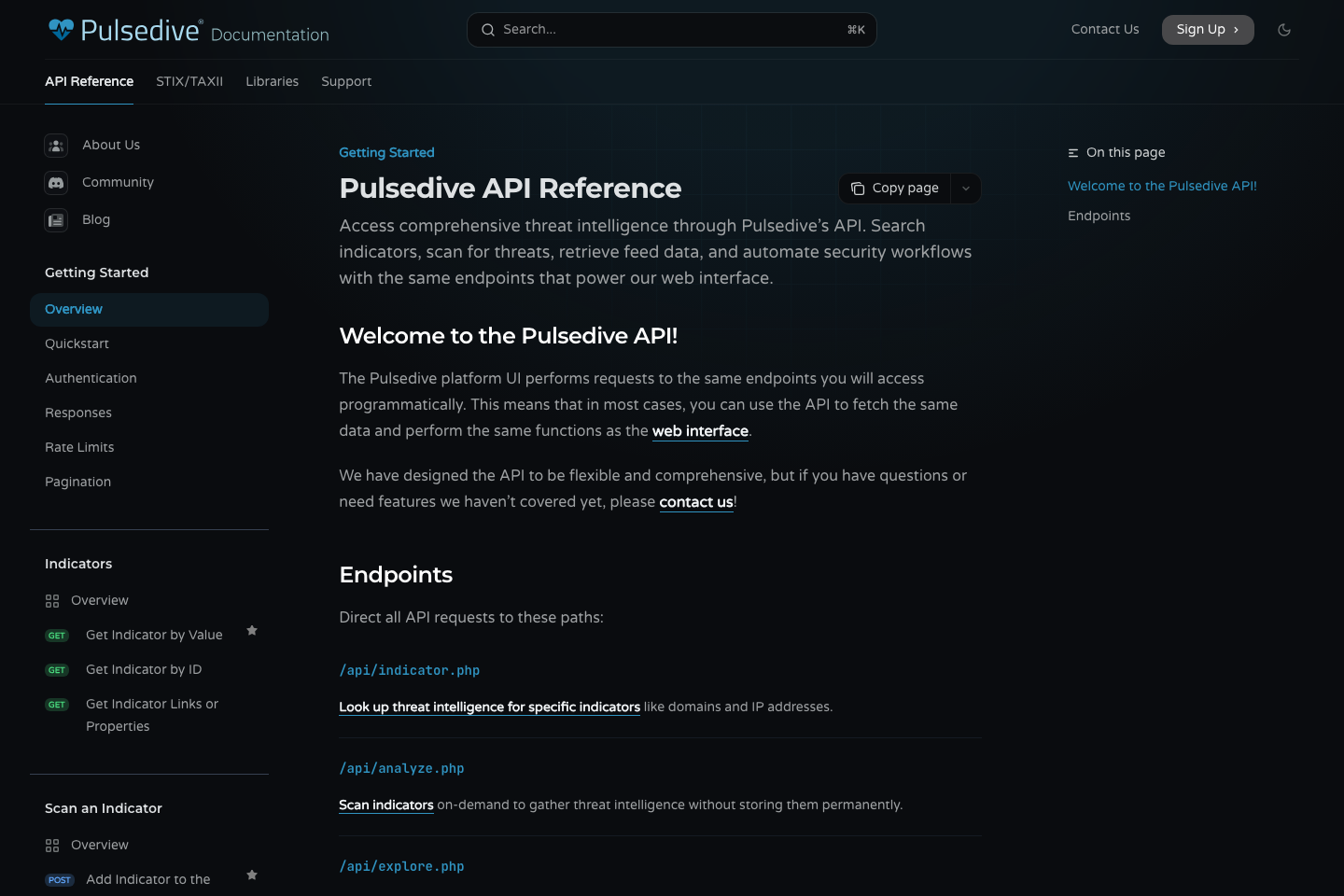Click inside the Search input field
The image size is (1344, 896).
(x=653, y=29)
